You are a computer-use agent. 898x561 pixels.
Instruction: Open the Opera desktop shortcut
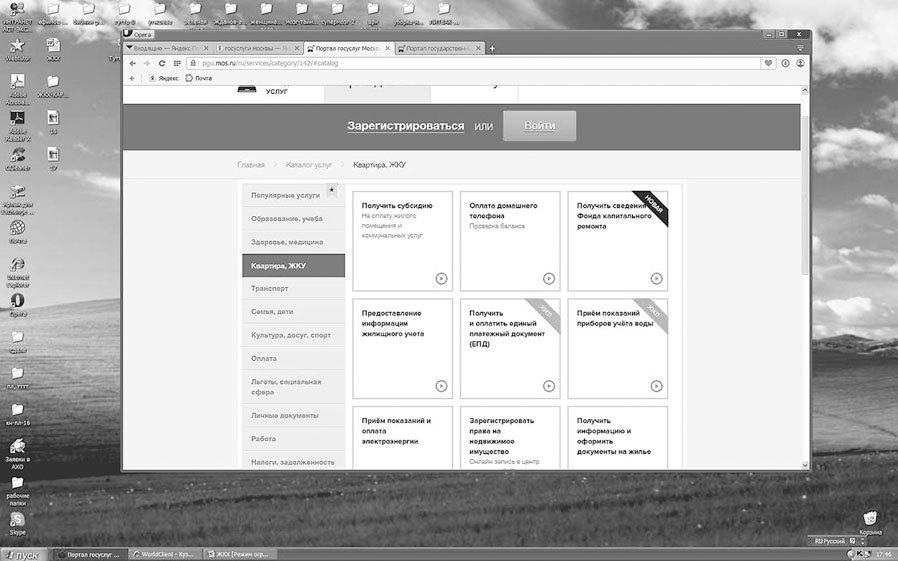[x=17, y=301]
